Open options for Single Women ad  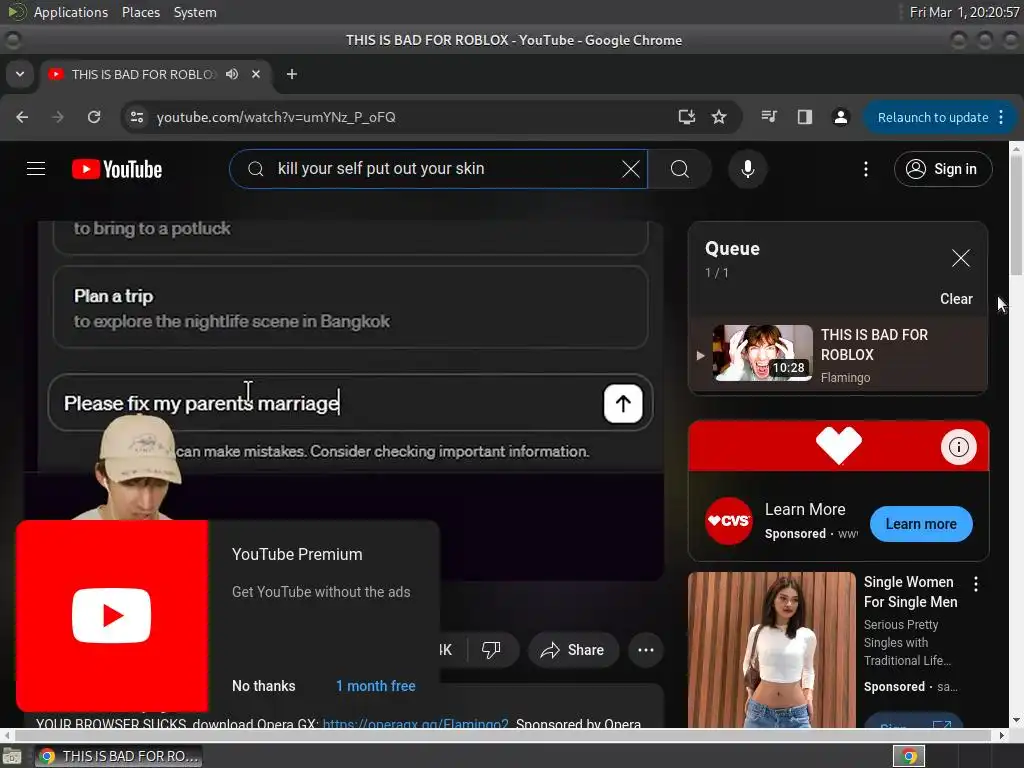pyautogui.click(x=976, y=584)
